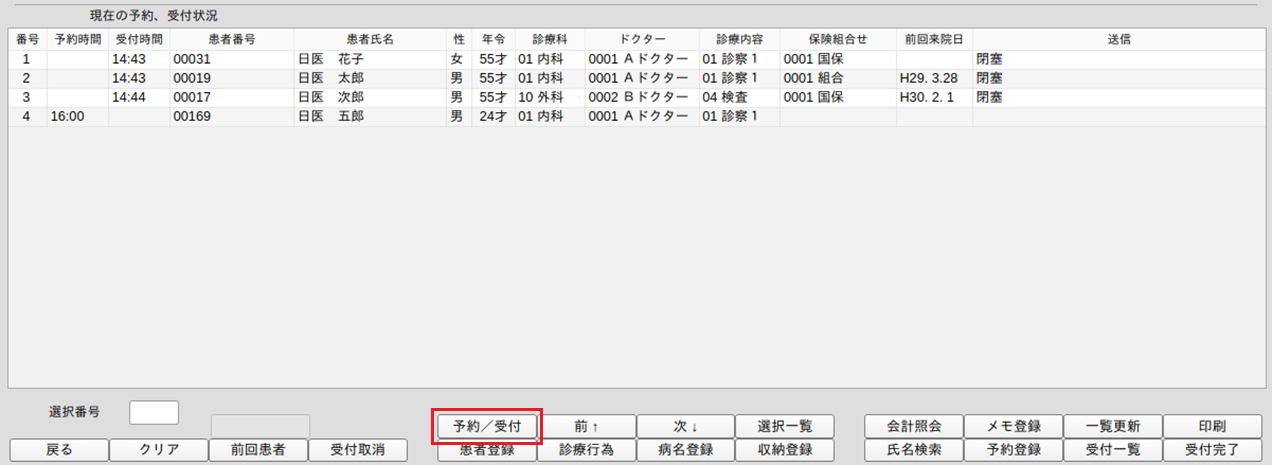
Task: Open 氏名検索 search
Action: click(914, 450)
